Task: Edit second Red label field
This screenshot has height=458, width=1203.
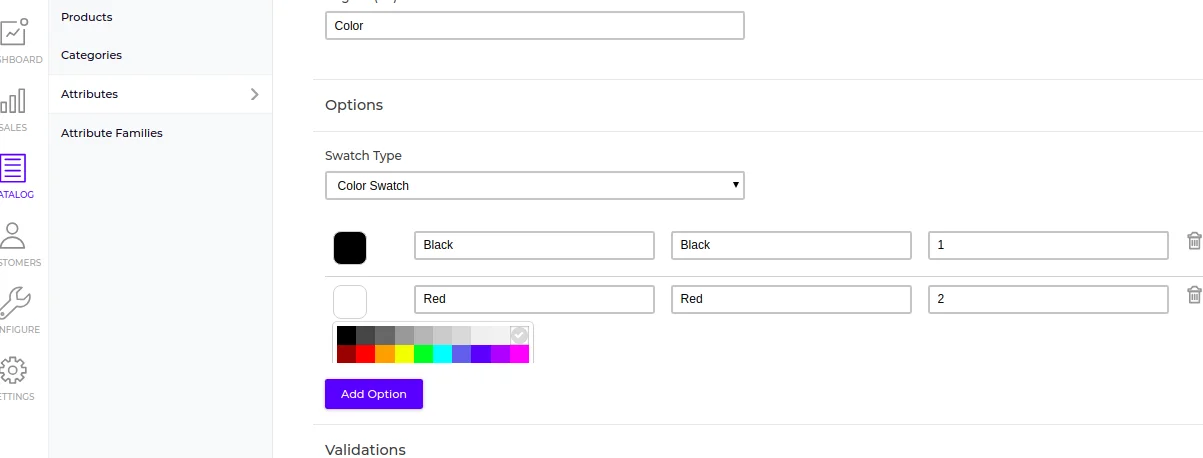Action: pyautogui.click(x=791, y=299)
